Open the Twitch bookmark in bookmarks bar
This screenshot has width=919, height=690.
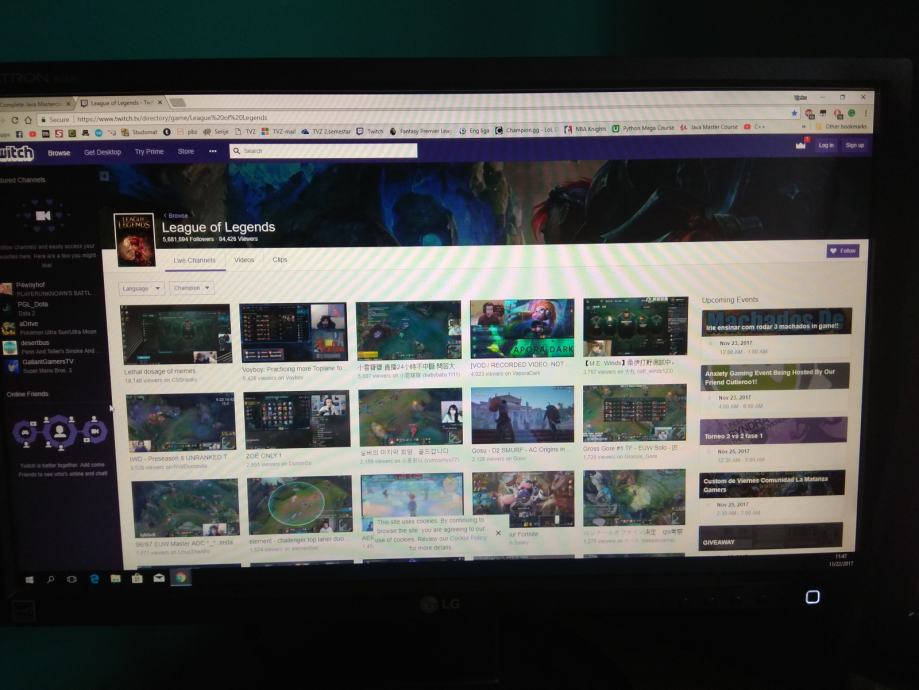point(370,131)
